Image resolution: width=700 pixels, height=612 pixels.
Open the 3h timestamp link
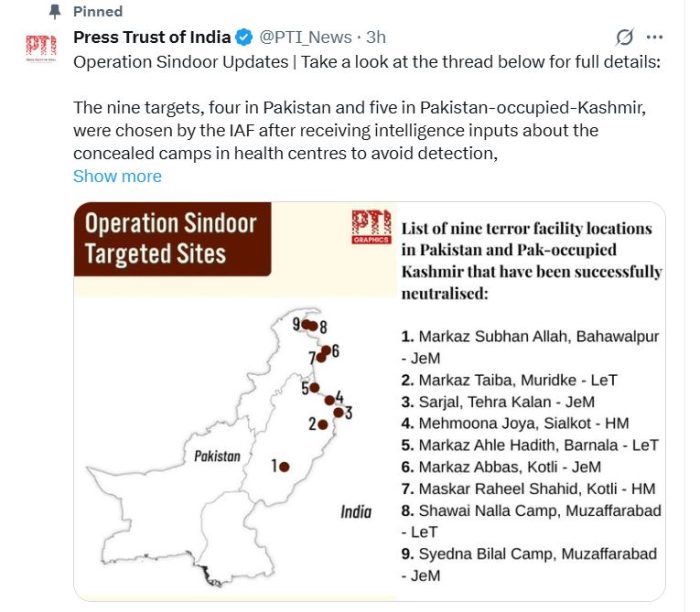376,38
